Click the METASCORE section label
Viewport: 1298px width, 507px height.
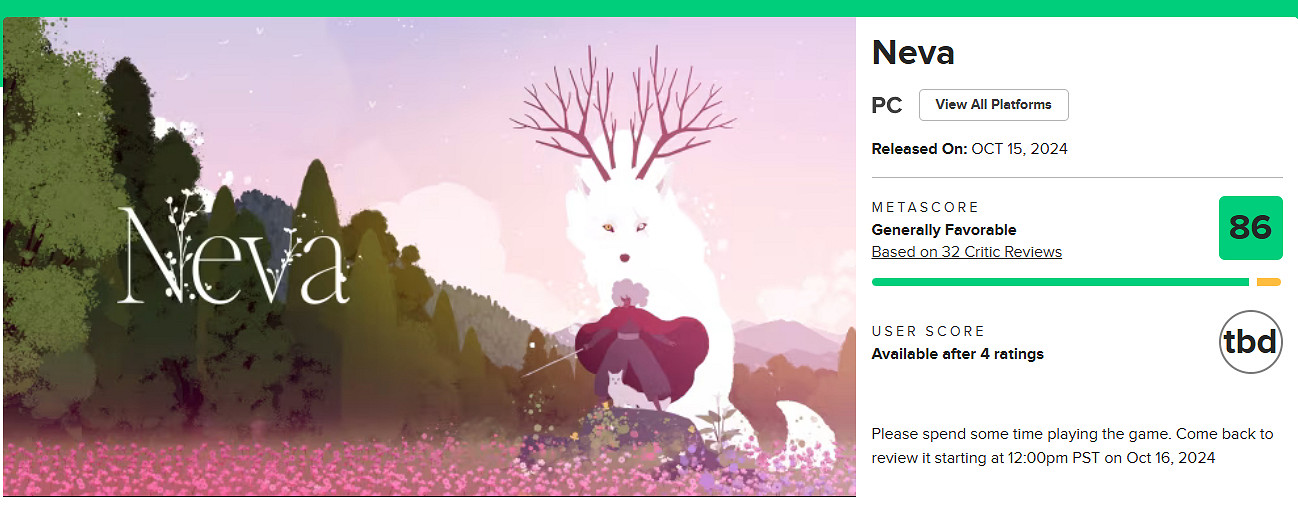[x=926, y=207]
